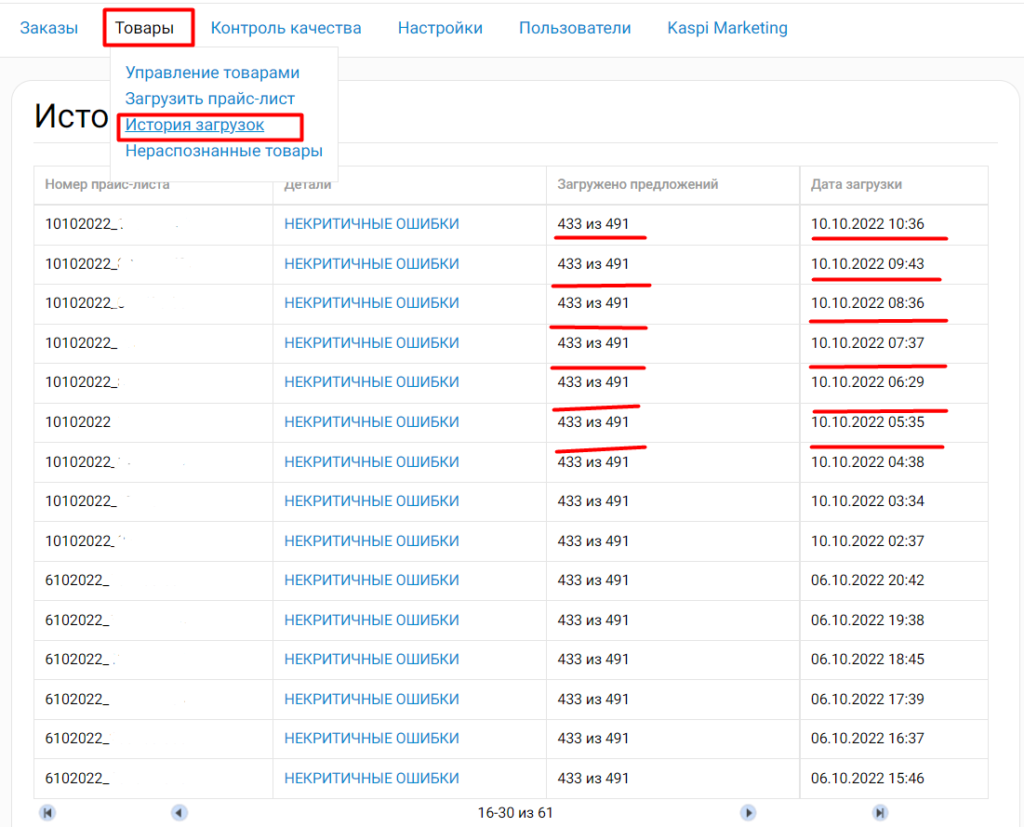Select Управление товарами menu item
The height and width of the screenshot is (827, 1024).
tap(212, 73)
